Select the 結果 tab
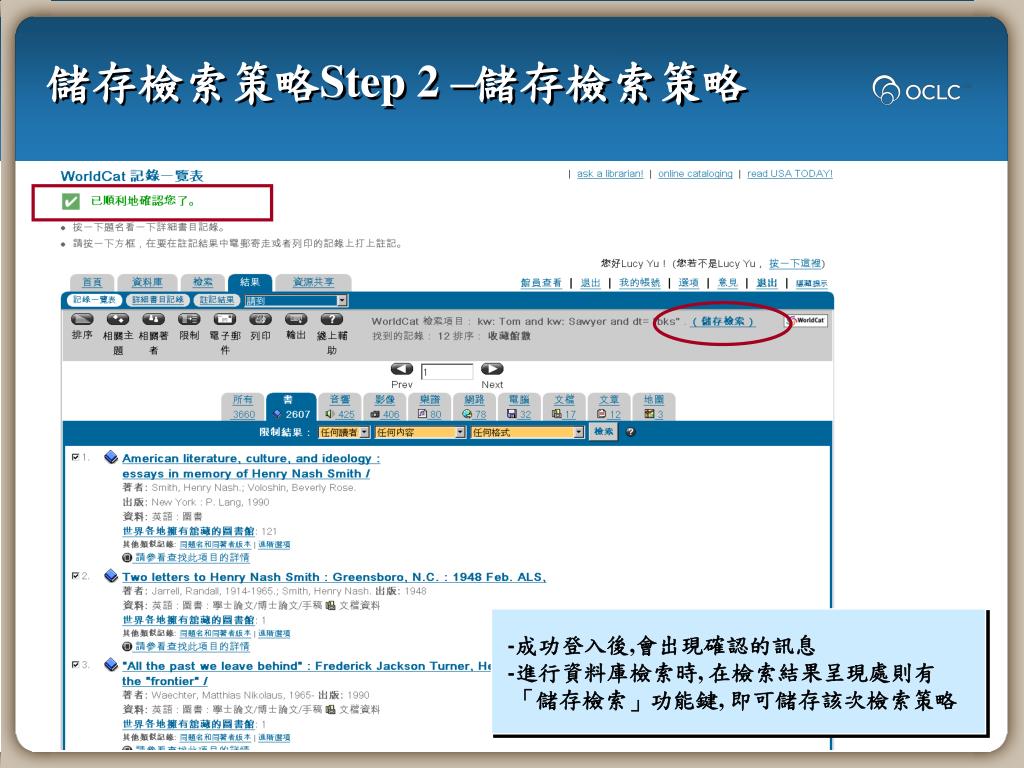The height and width of the screenshot is (768, 1024). pyautogui.click(x=249, y=282)
